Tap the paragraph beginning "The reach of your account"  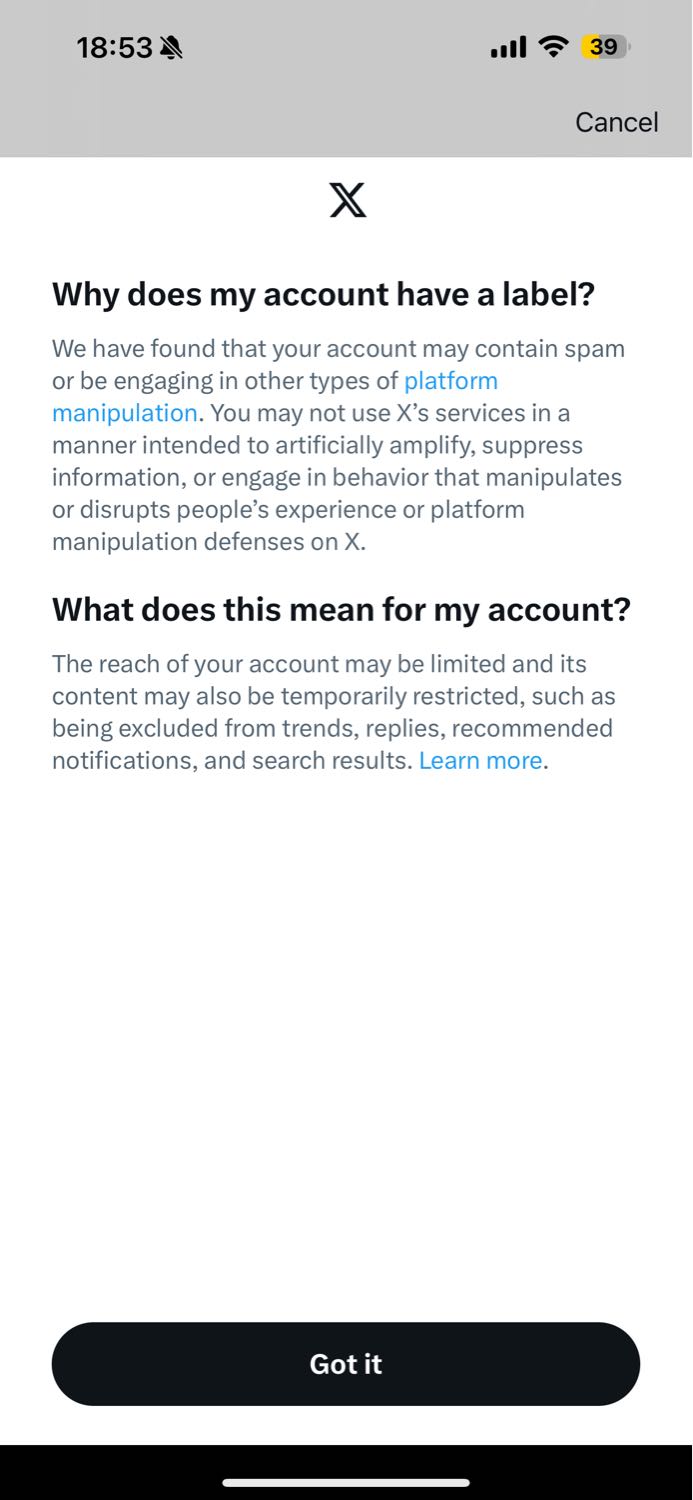334,712
